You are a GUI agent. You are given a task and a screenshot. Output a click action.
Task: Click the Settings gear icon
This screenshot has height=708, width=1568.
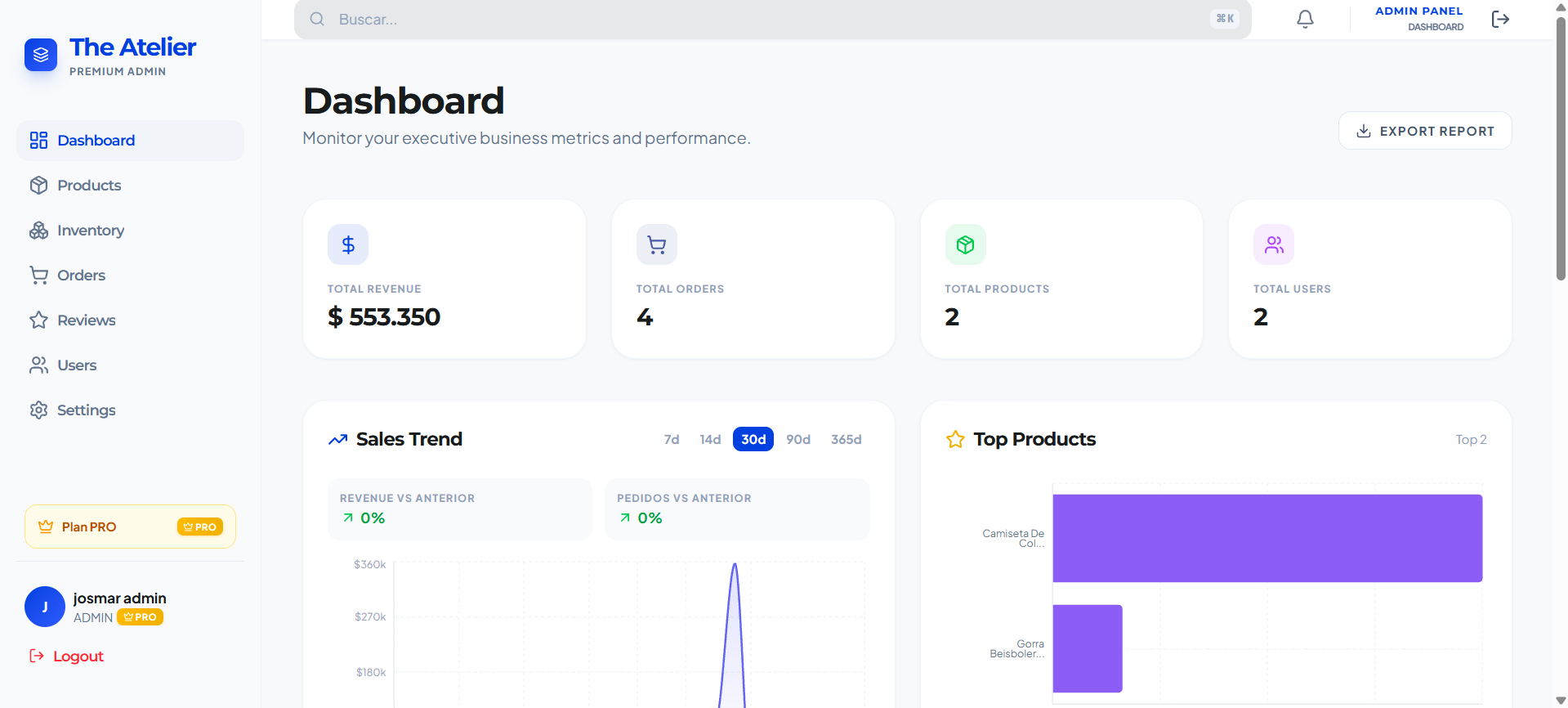pyautogui.click(x=38, y=410)
